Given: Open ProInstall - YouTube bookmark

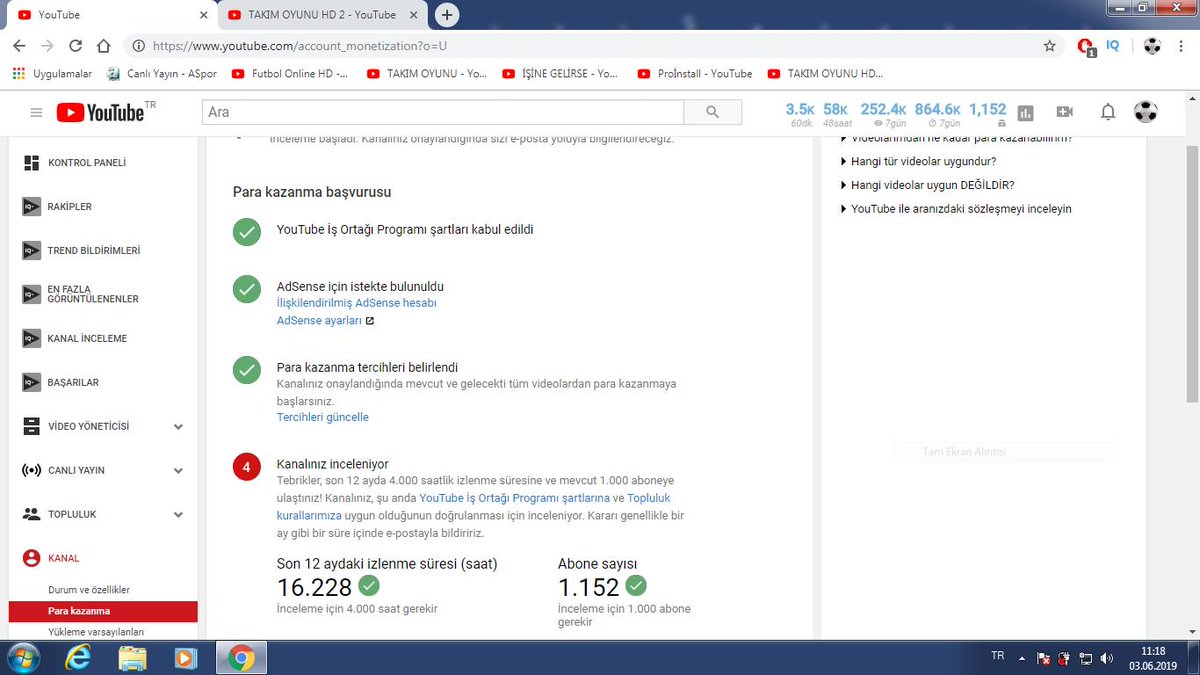Looking at the screenshot, I should [x=694, y=73].
